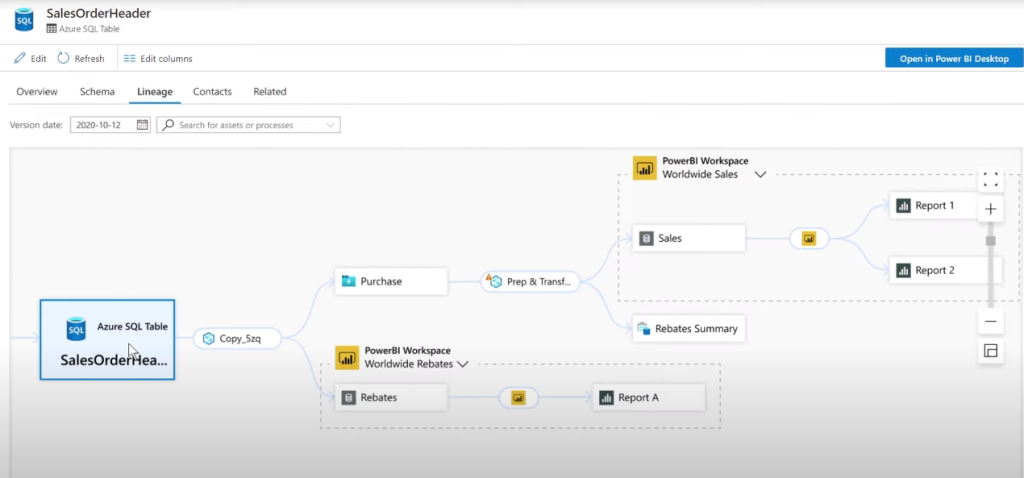
Task: Select the Lineage tab
Action: coord(155,91)
